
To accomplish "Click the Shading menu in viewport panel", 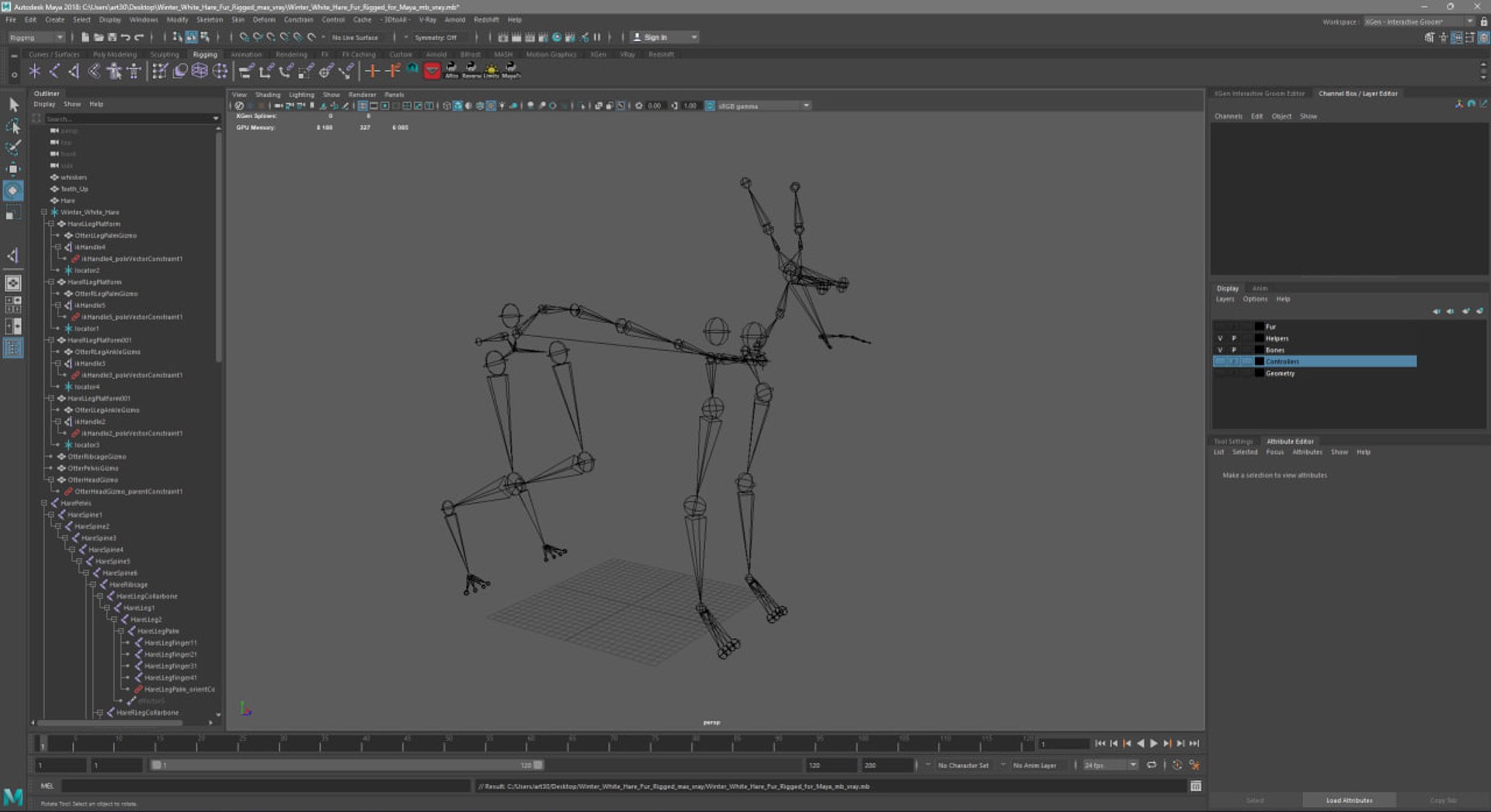I will tap(268, 95).
